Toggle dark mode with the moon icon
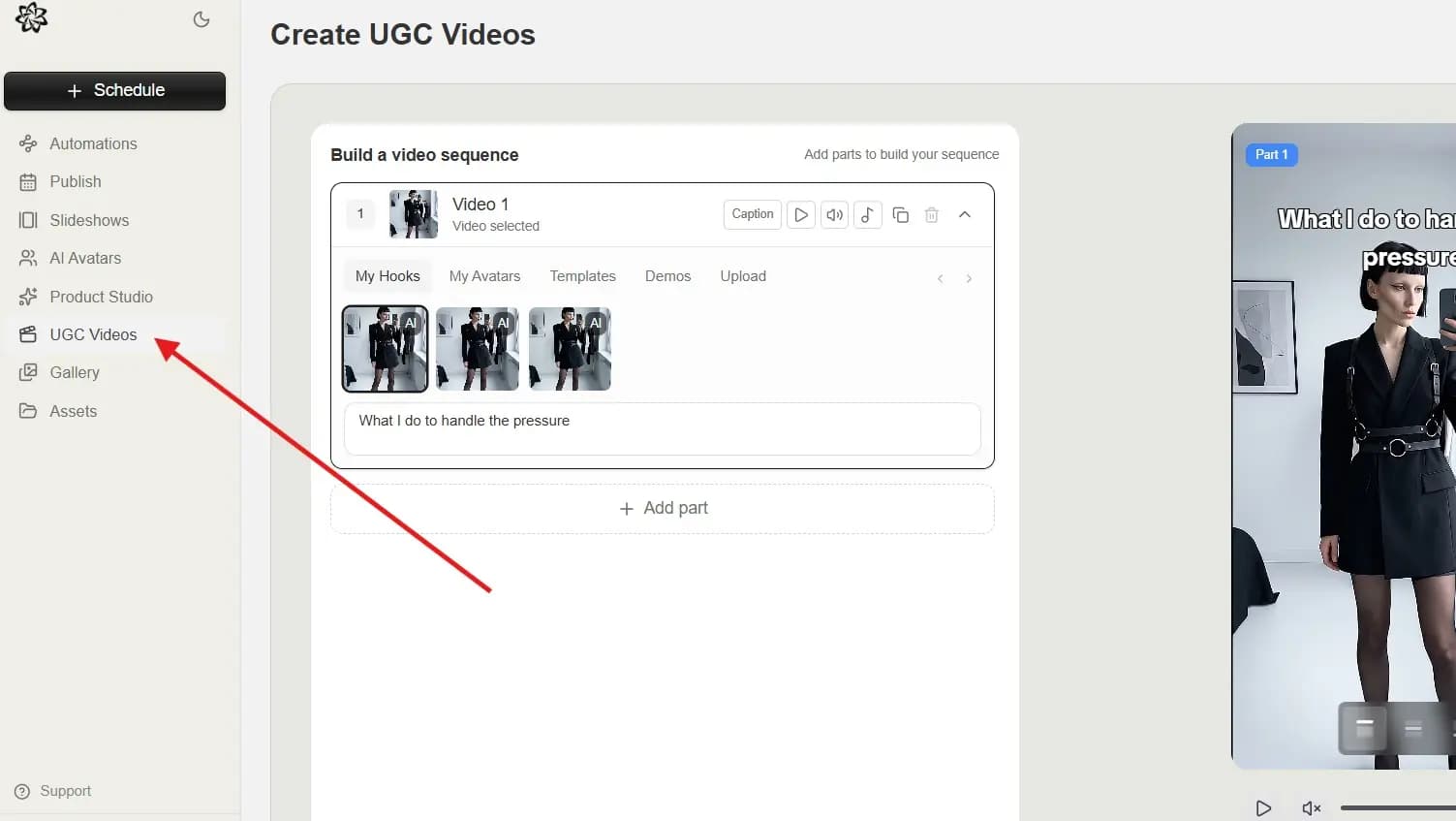1456x821 pixels. click(x=201, y=19)
